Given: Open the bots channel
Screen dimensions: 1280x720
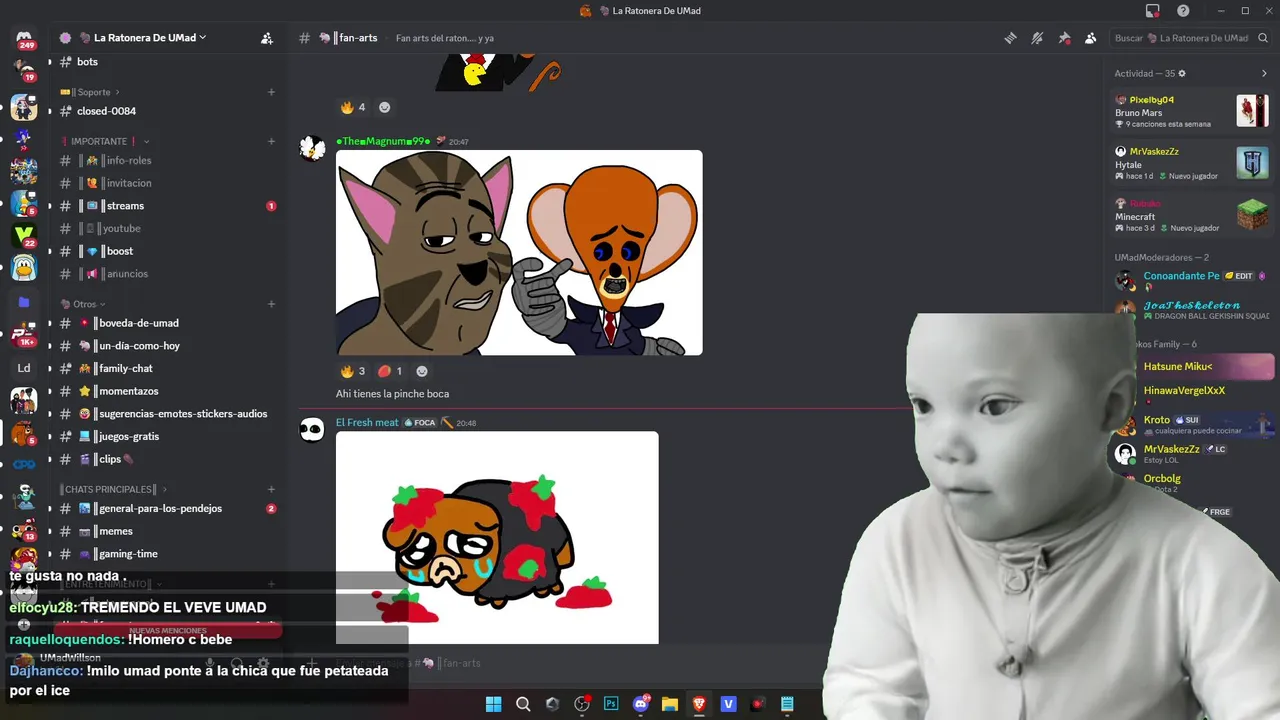Looking at the screenshot, I should pyautogui.click(x=168, y=62).
